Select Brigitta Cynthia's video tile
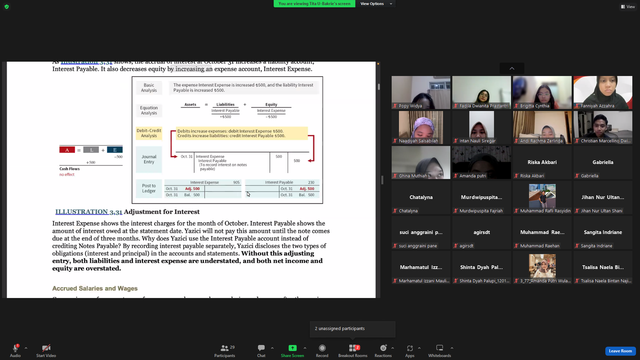 click(542, 92)
